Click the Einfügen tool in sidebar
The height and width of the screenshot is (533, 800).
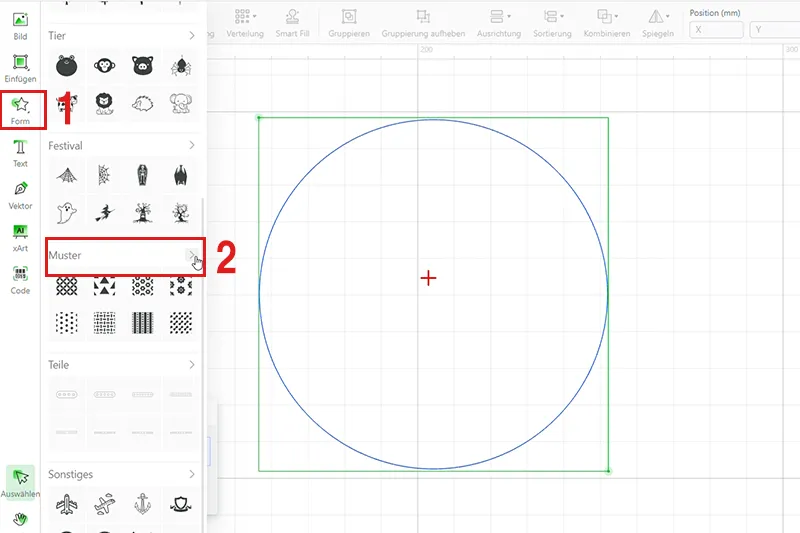20,68
